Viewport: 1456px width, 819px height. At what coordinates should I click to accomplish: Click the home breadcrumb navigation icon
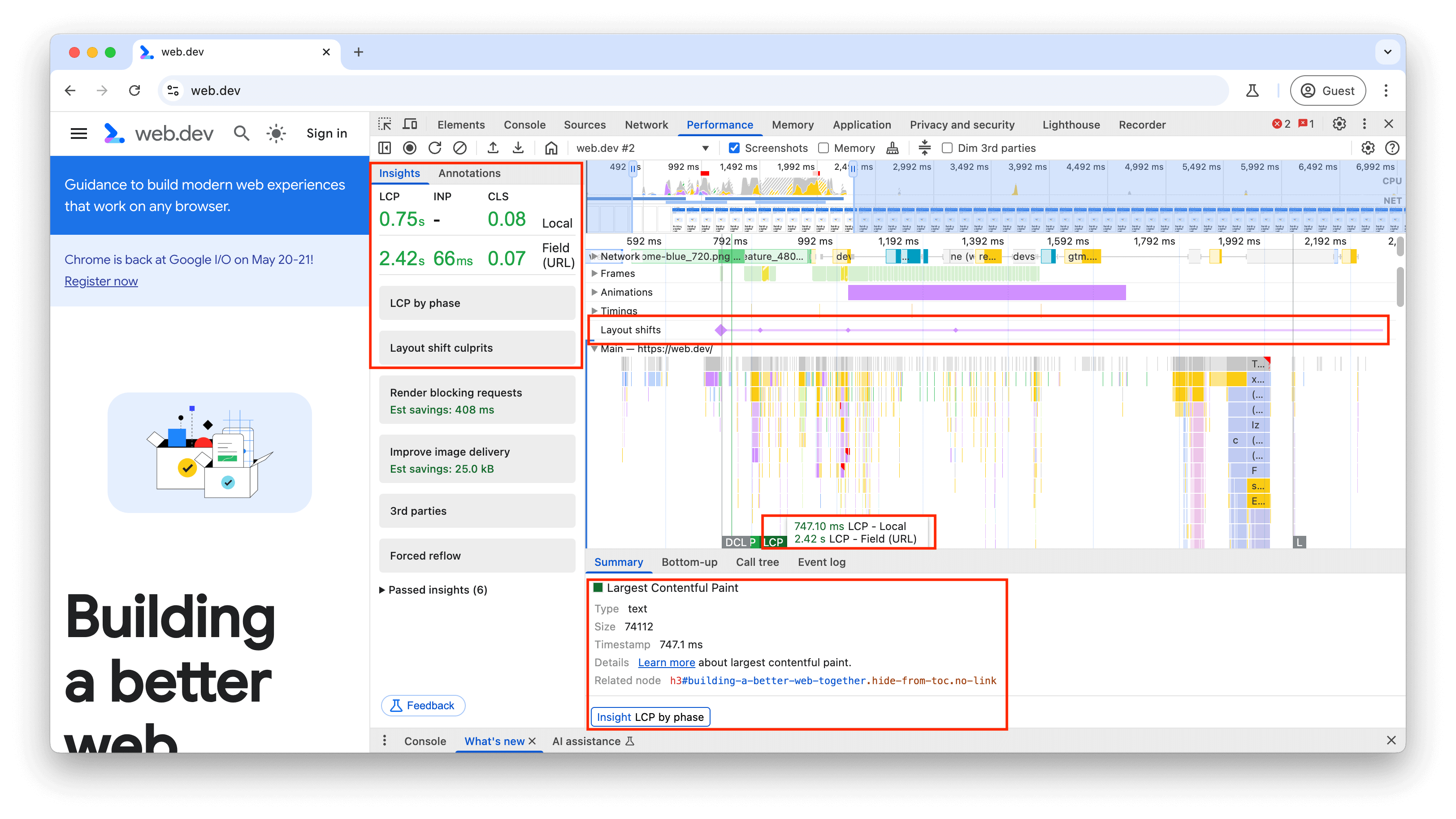coord(549,148)
